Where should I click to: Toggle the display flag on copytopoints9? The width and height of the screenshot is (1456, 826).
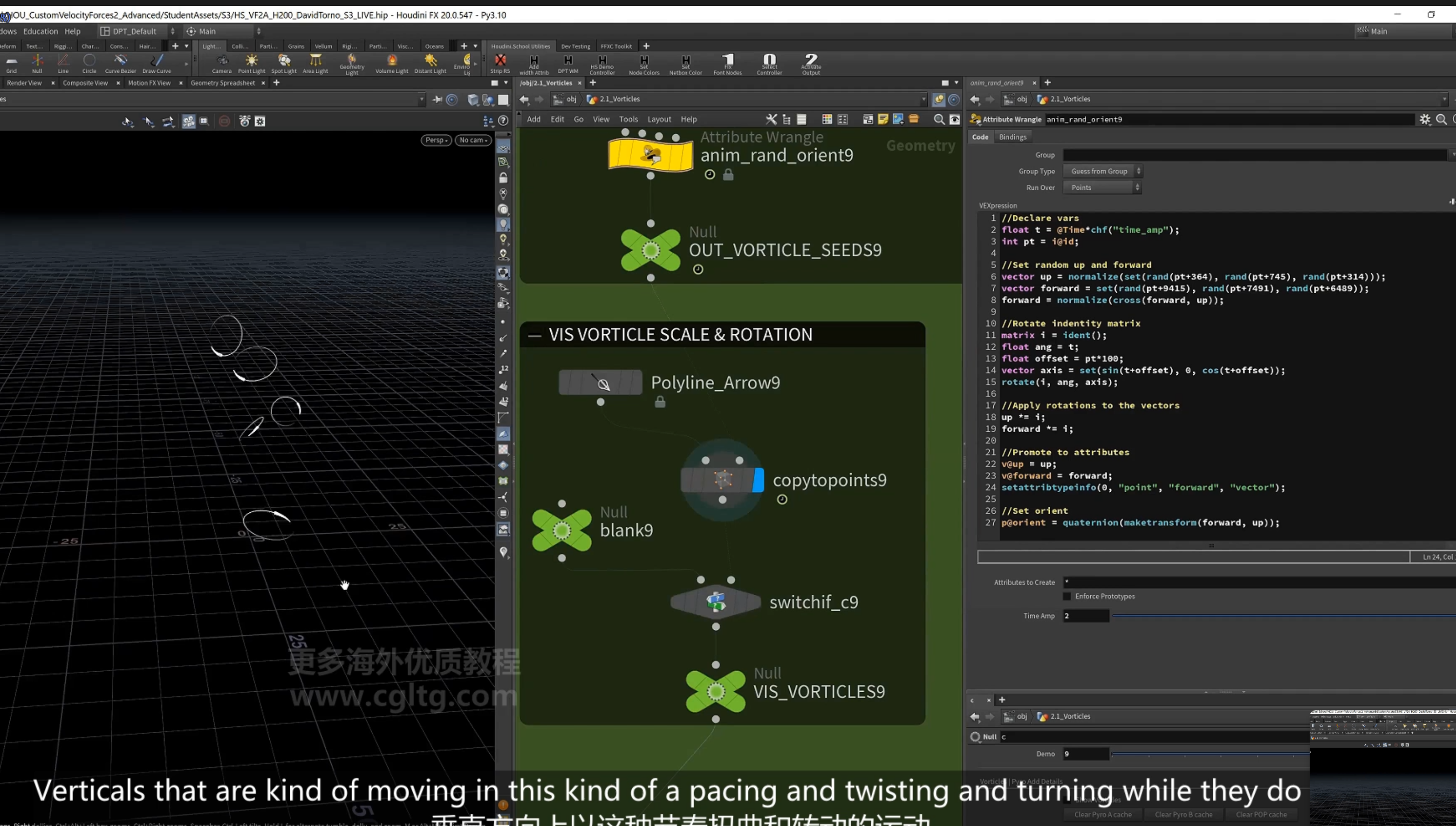pyautogui.click(x=758, y=480)
